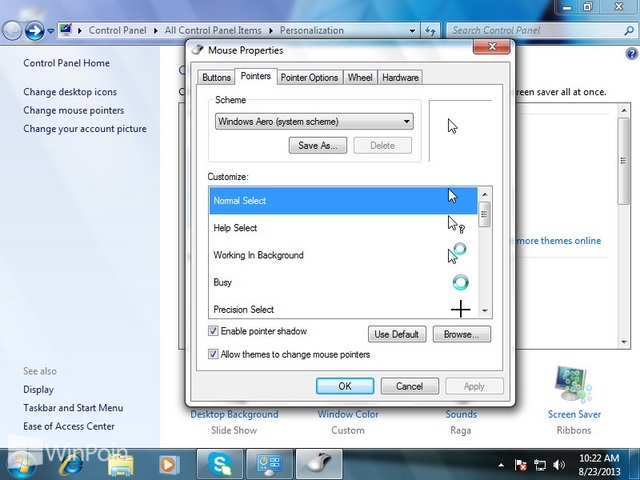
Task: Switch to the Buttons tab
Action: 216,78
